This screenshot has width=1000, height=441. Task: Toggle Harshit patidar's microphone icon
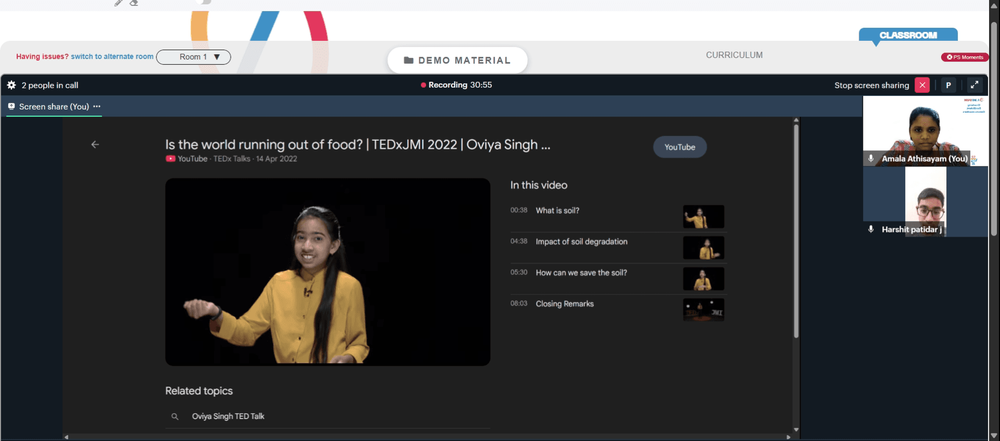871,229
